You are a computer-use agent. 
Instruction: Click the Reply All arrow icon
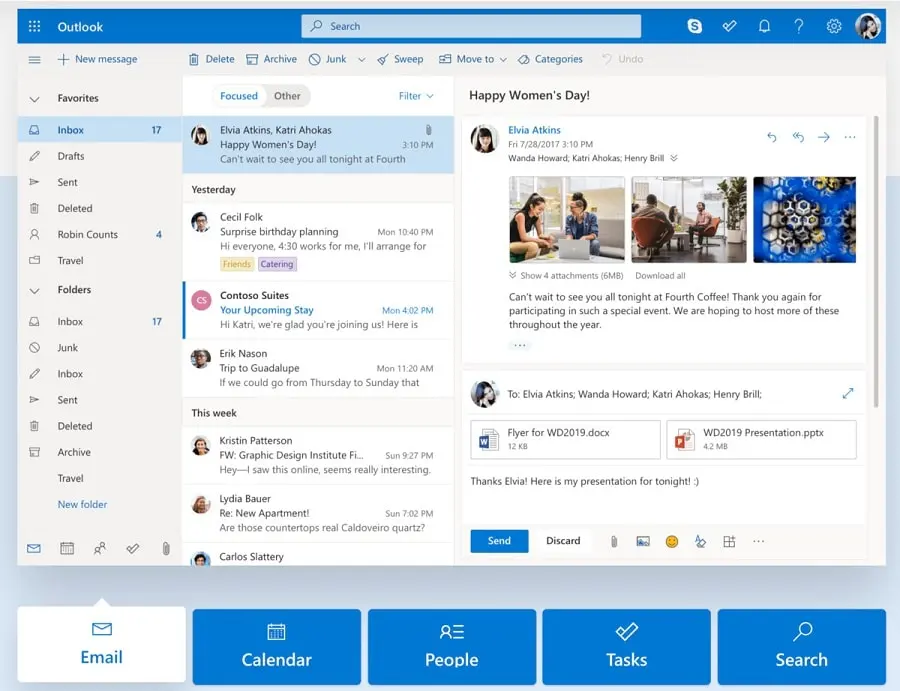coord(798,137)
